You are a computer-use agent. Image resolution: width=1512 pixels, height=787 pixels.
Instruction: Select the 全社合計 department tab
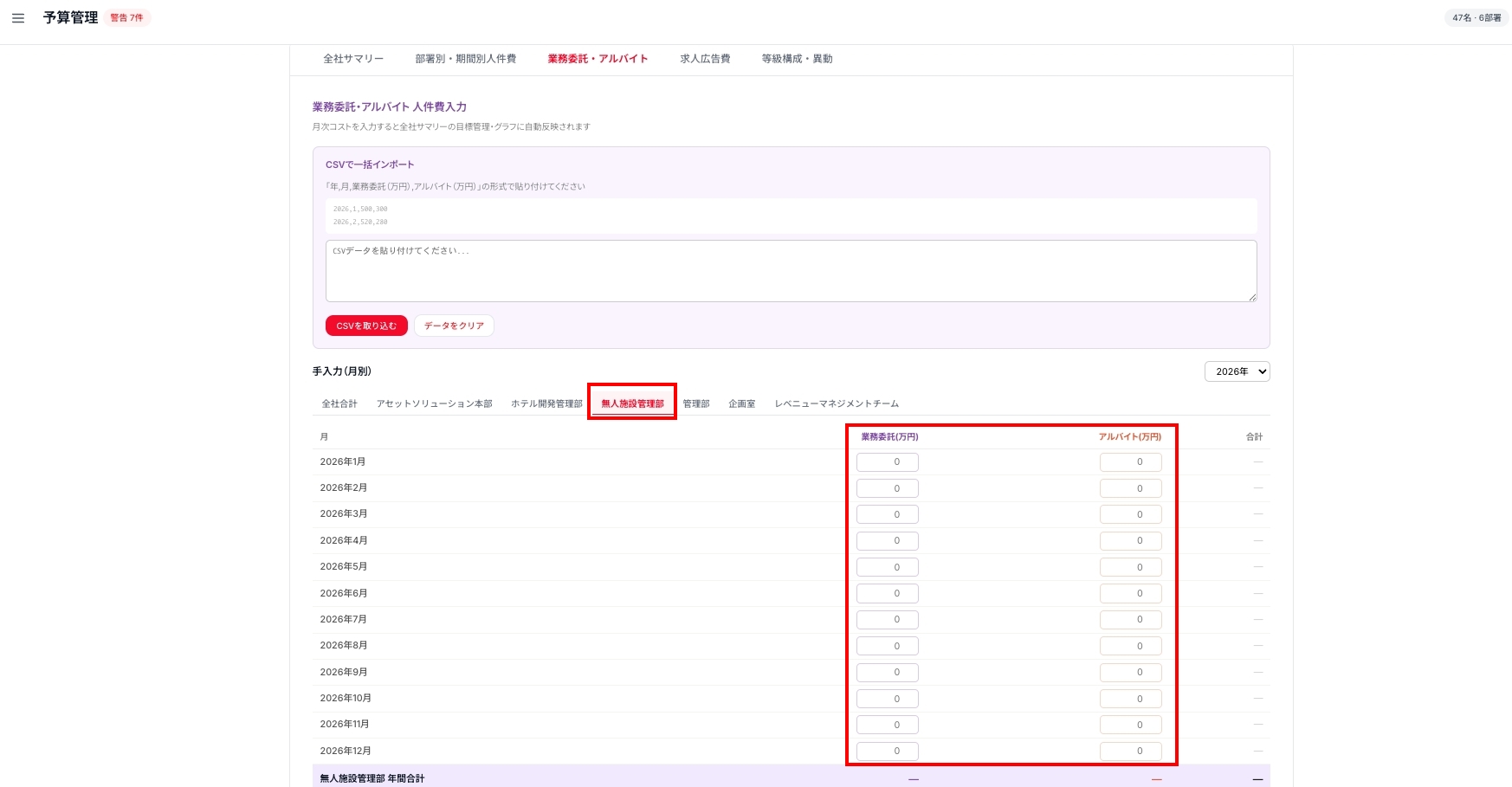pyautogui.click(x=339, y=403)
